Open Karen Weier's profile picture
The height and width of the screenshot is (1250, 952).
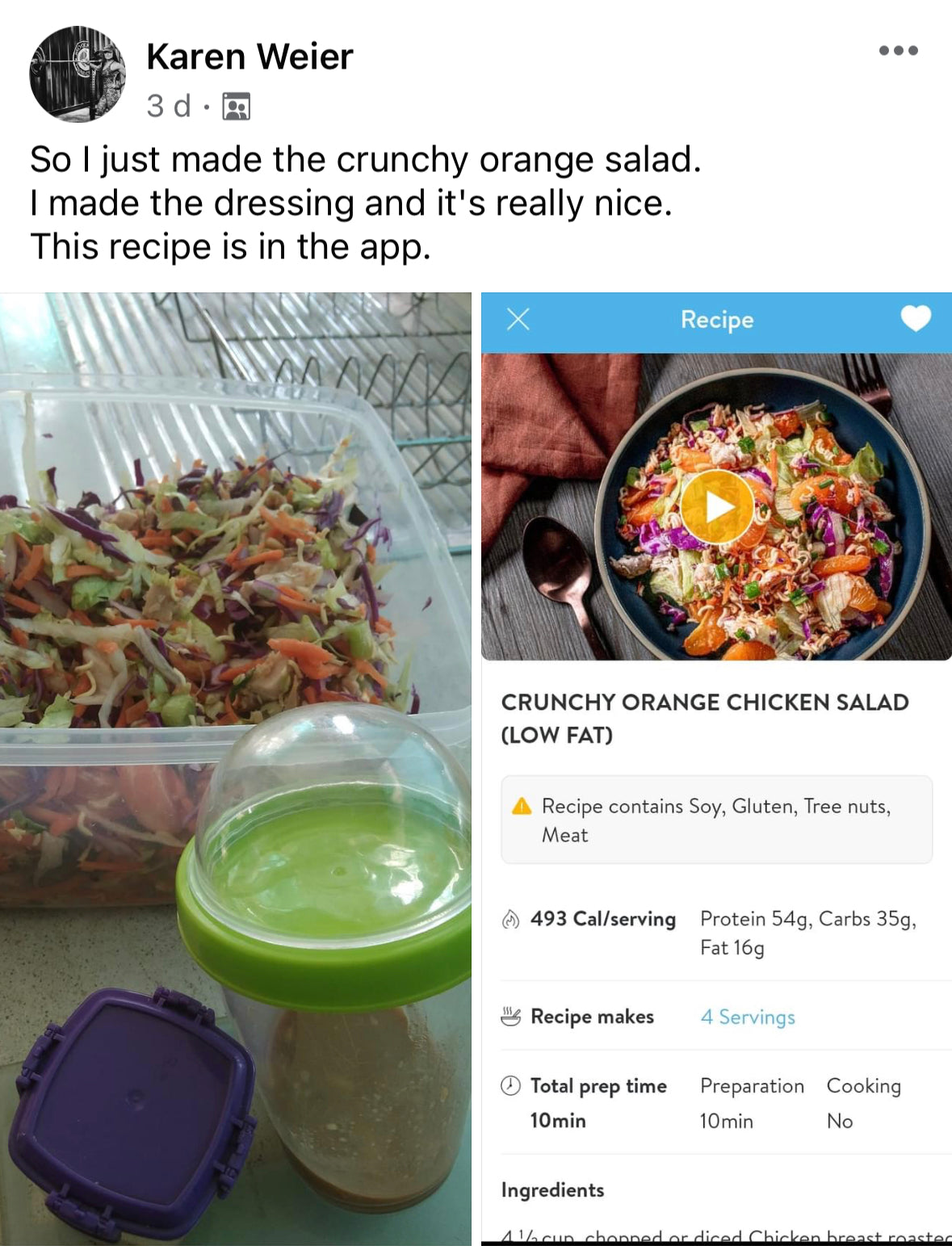pyautogui.click(x=78, y=73)
